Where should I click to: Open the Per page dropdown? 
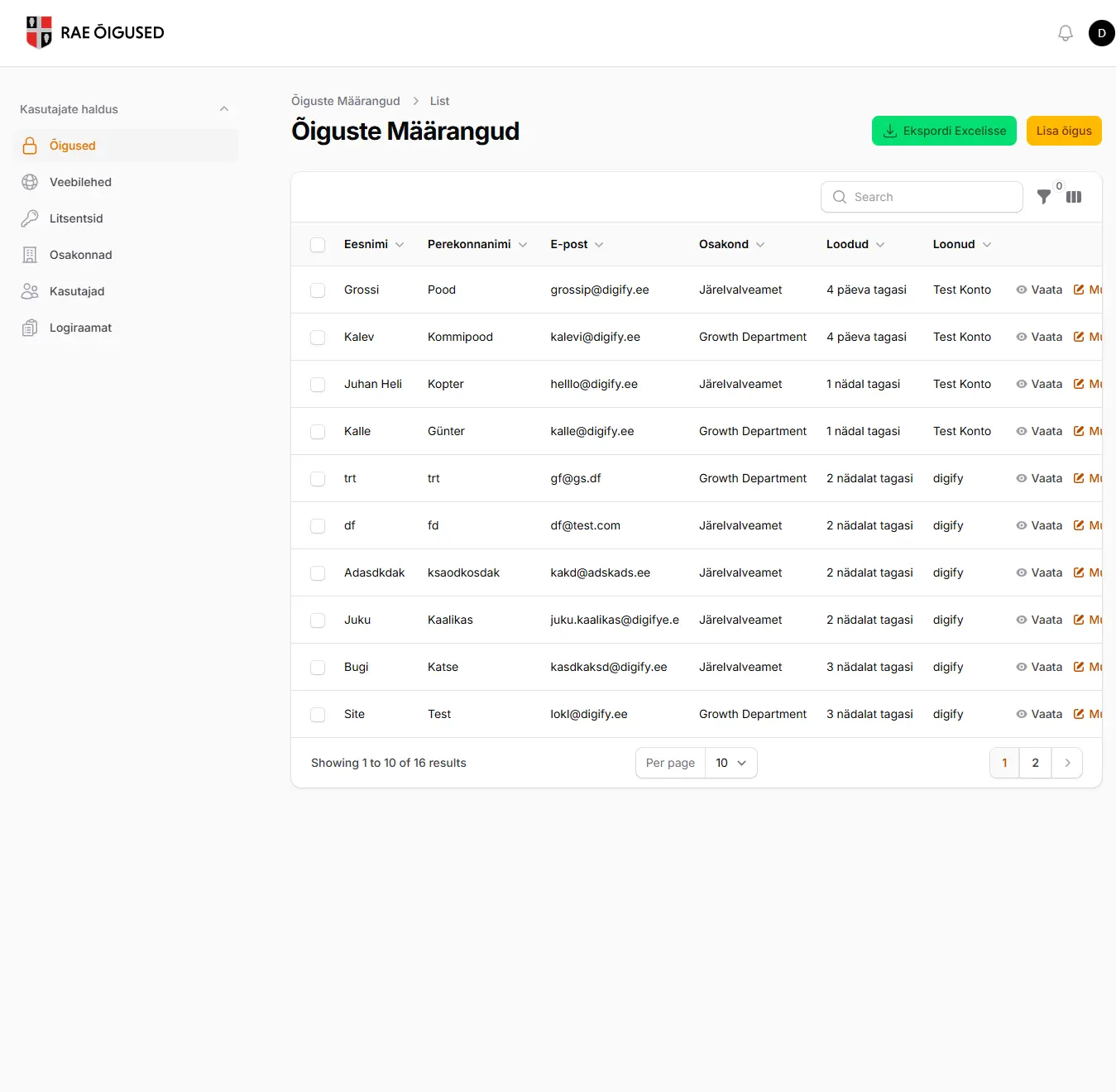pos(730,763)
